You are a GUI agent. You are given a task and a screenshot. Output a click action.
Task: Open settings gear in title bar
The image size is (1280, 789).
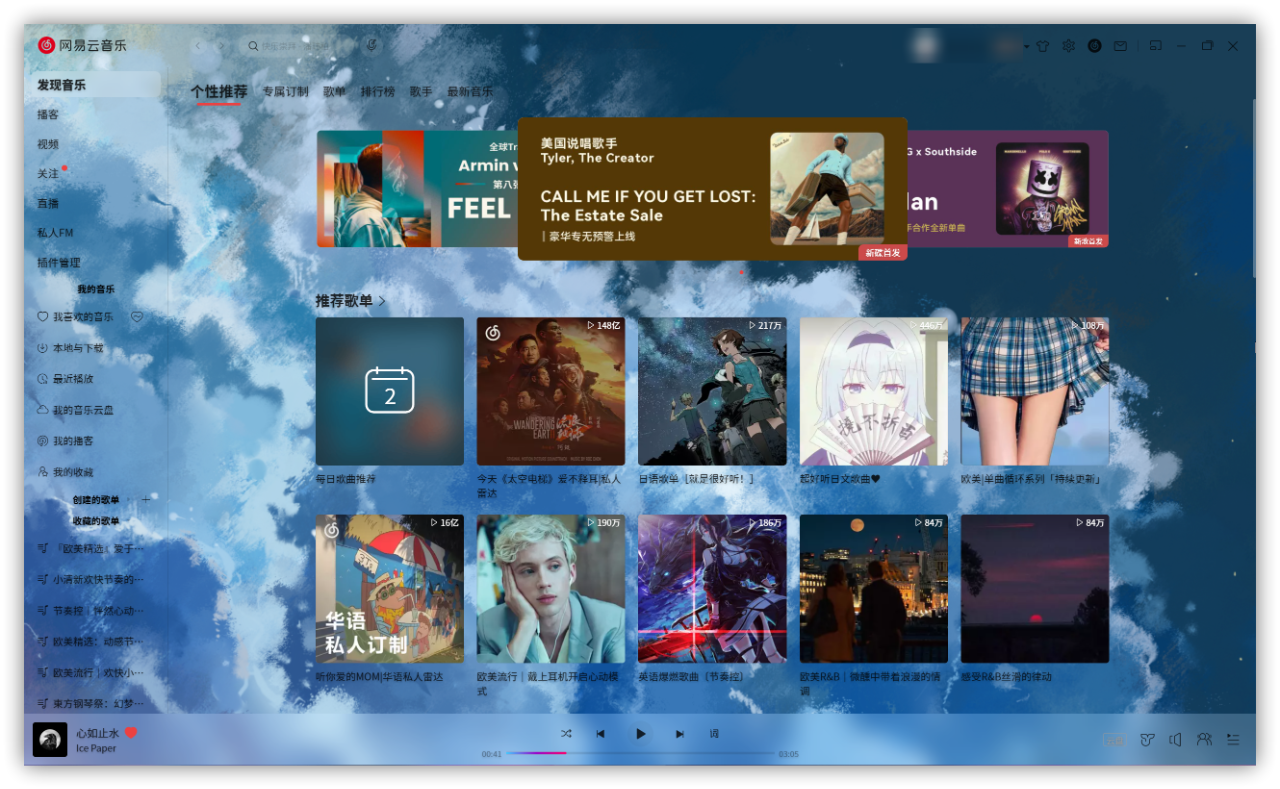pos(1069,46)
